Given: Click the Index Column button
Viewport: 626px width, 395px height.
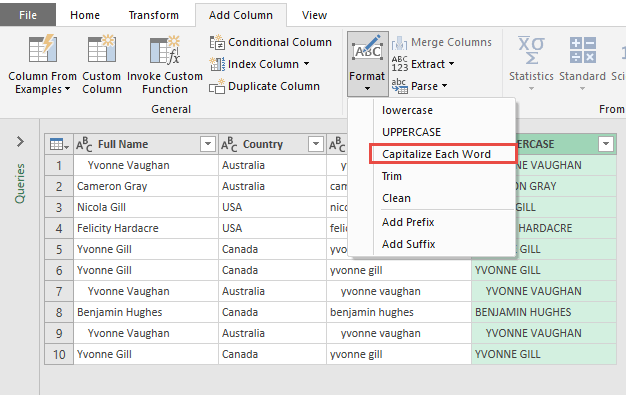Looking at the screenshot, I should 259,64.
